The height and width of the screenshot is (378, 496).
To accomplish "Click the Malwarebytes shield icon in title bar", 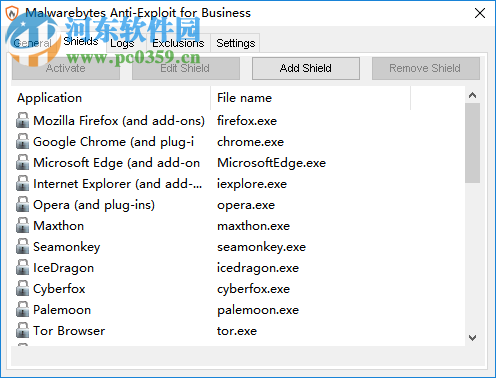I will coord(12,13).
